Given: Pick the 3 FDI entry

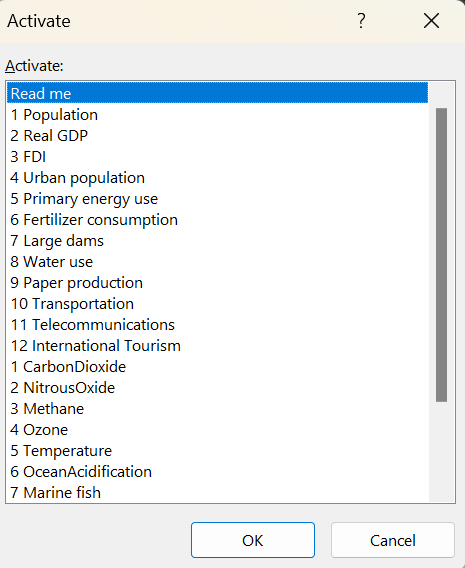Looking at the screenshot, I should [x=217, y=156].
